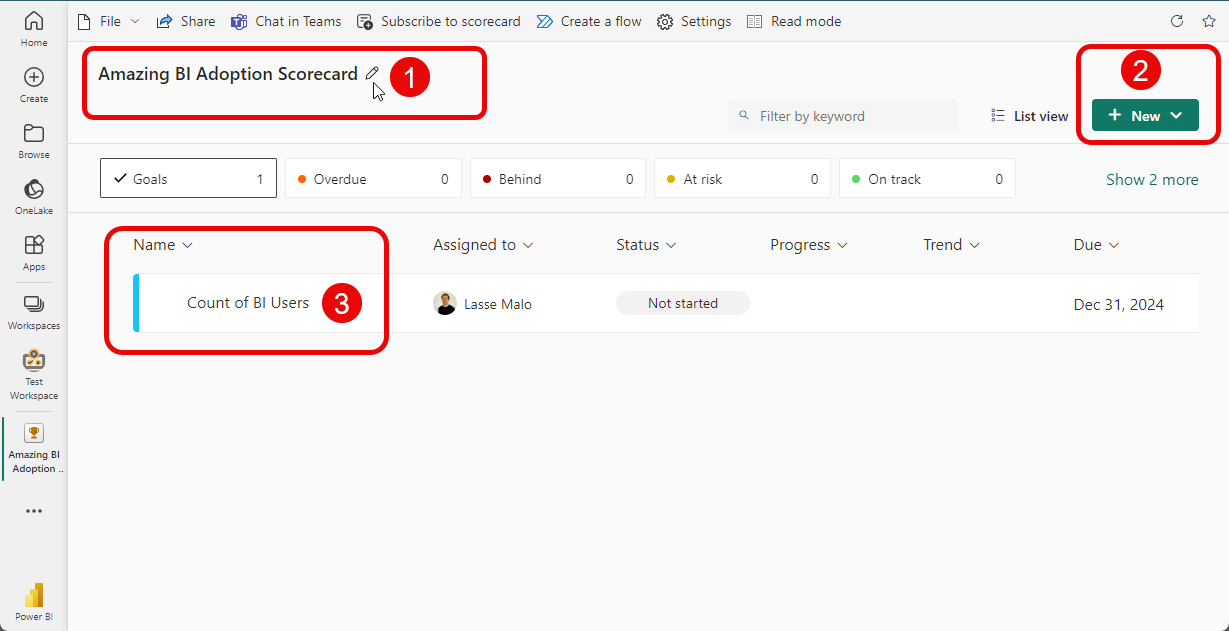The height and width of the screenshot is (631, 1229).
Task: Click Subscribe to scorecard
Action: 439,21
